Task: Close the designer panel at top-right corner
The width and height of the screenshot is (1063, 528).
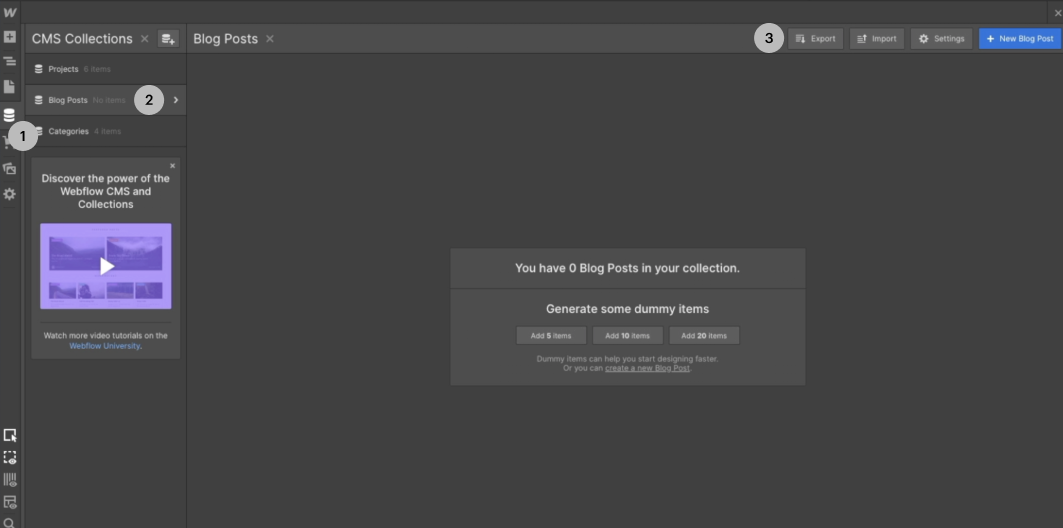Action: click(1058, 12)
